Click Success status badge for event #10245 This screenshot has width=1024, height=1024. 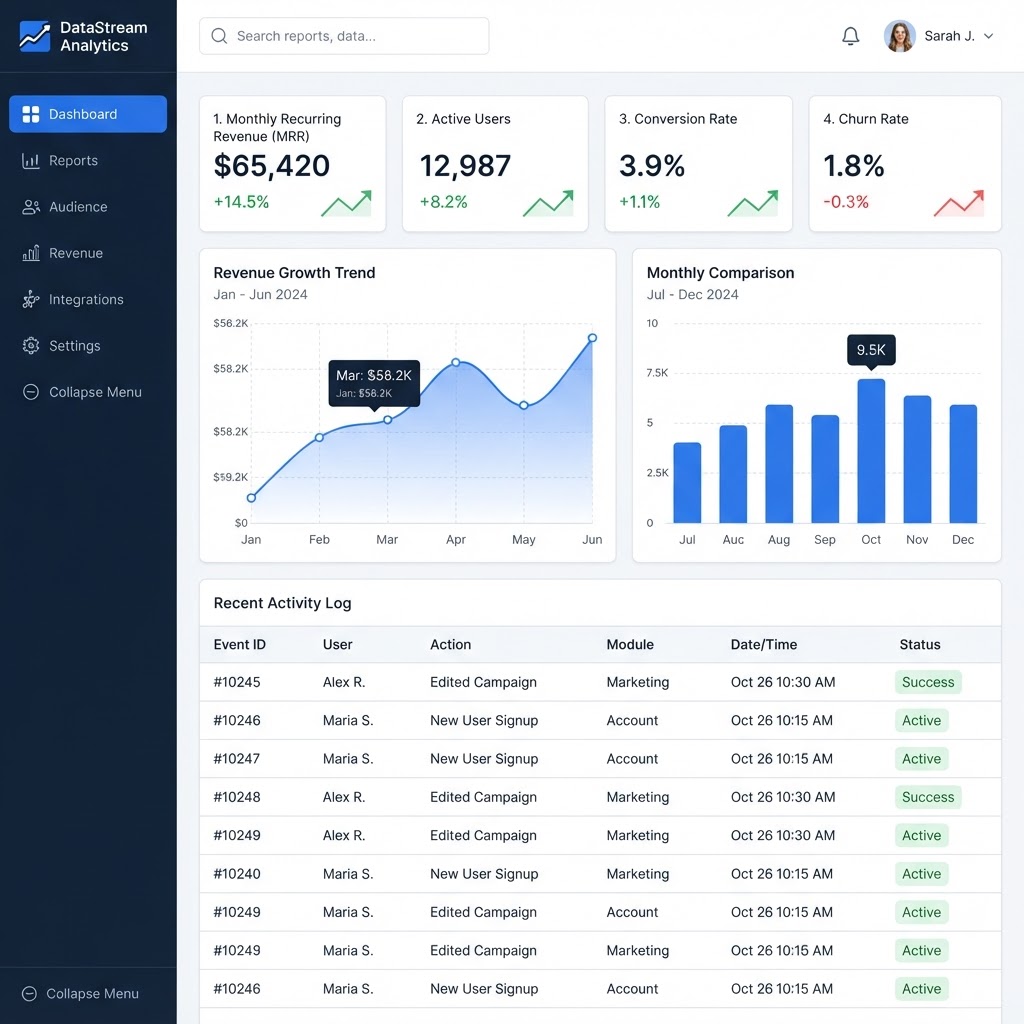click(927, 682)
